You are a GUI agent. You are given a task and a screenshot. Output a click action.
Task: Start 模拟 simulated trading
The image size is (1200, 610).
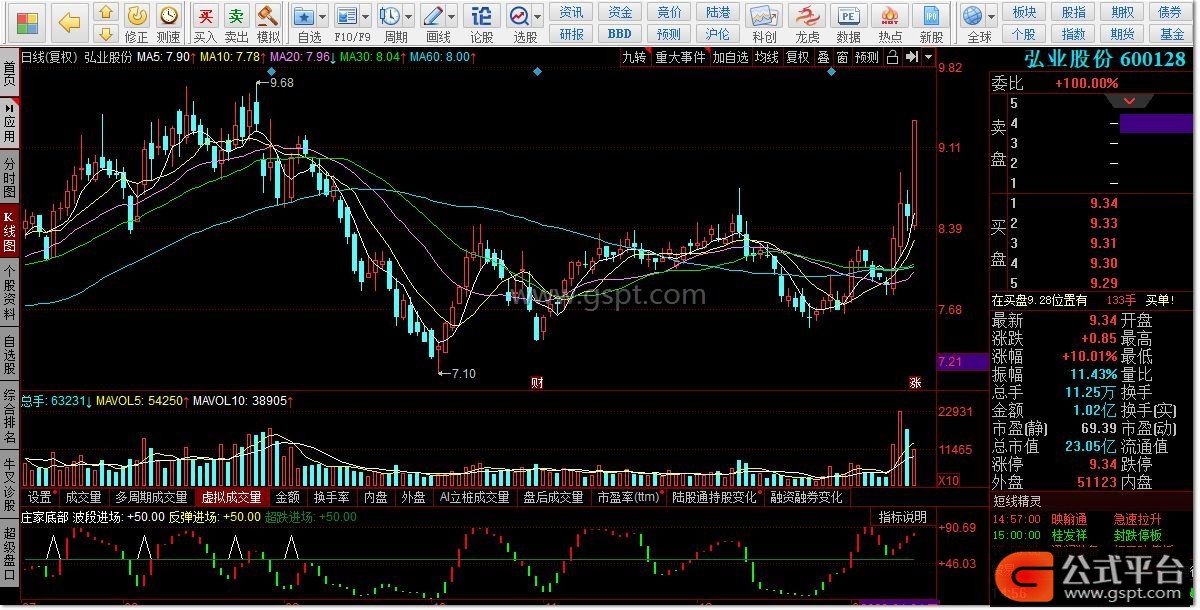pos(268,23)
